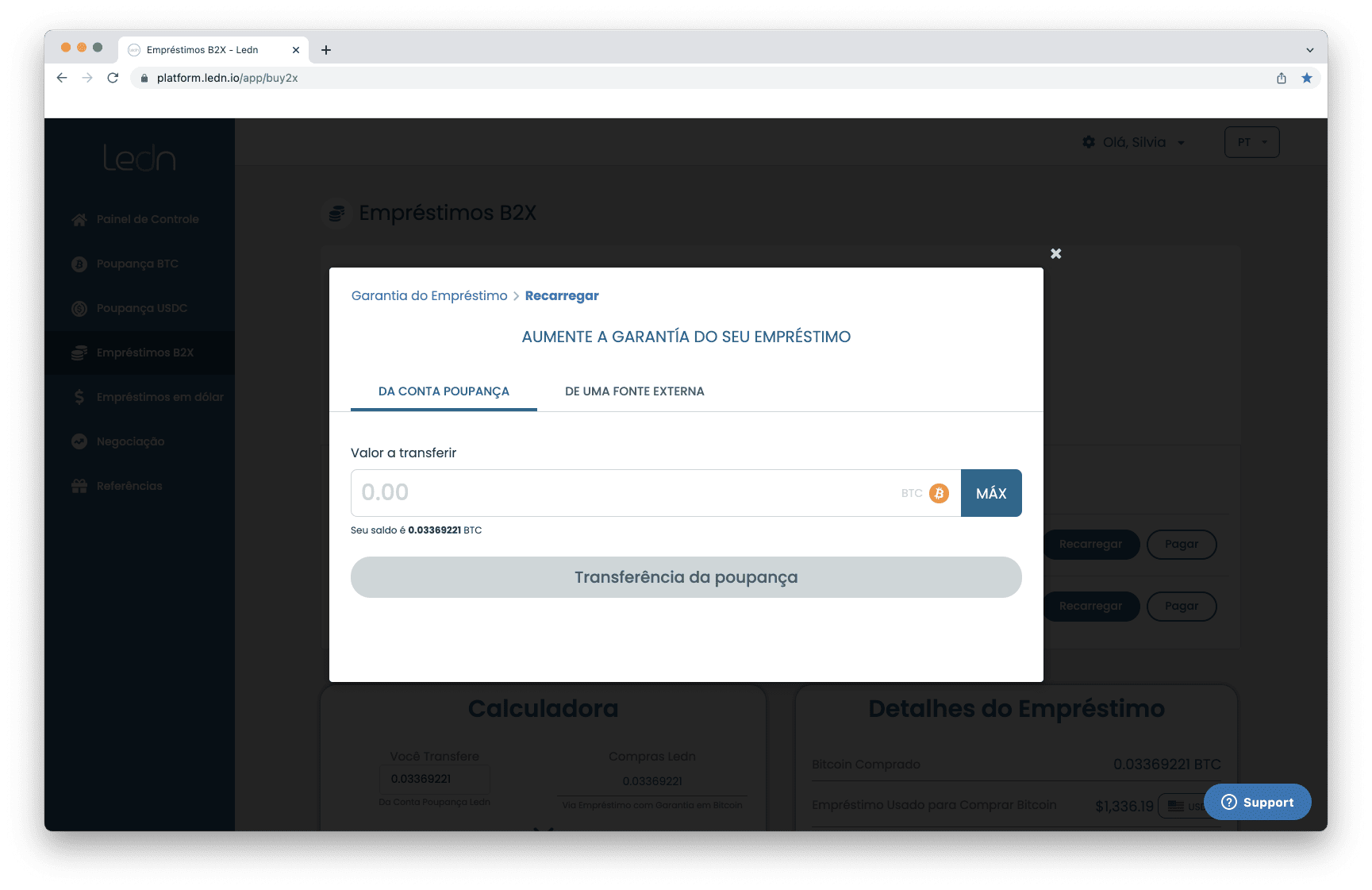Select the Empréstimos B2X - Ledn browser tab

[x=213, y=50]
